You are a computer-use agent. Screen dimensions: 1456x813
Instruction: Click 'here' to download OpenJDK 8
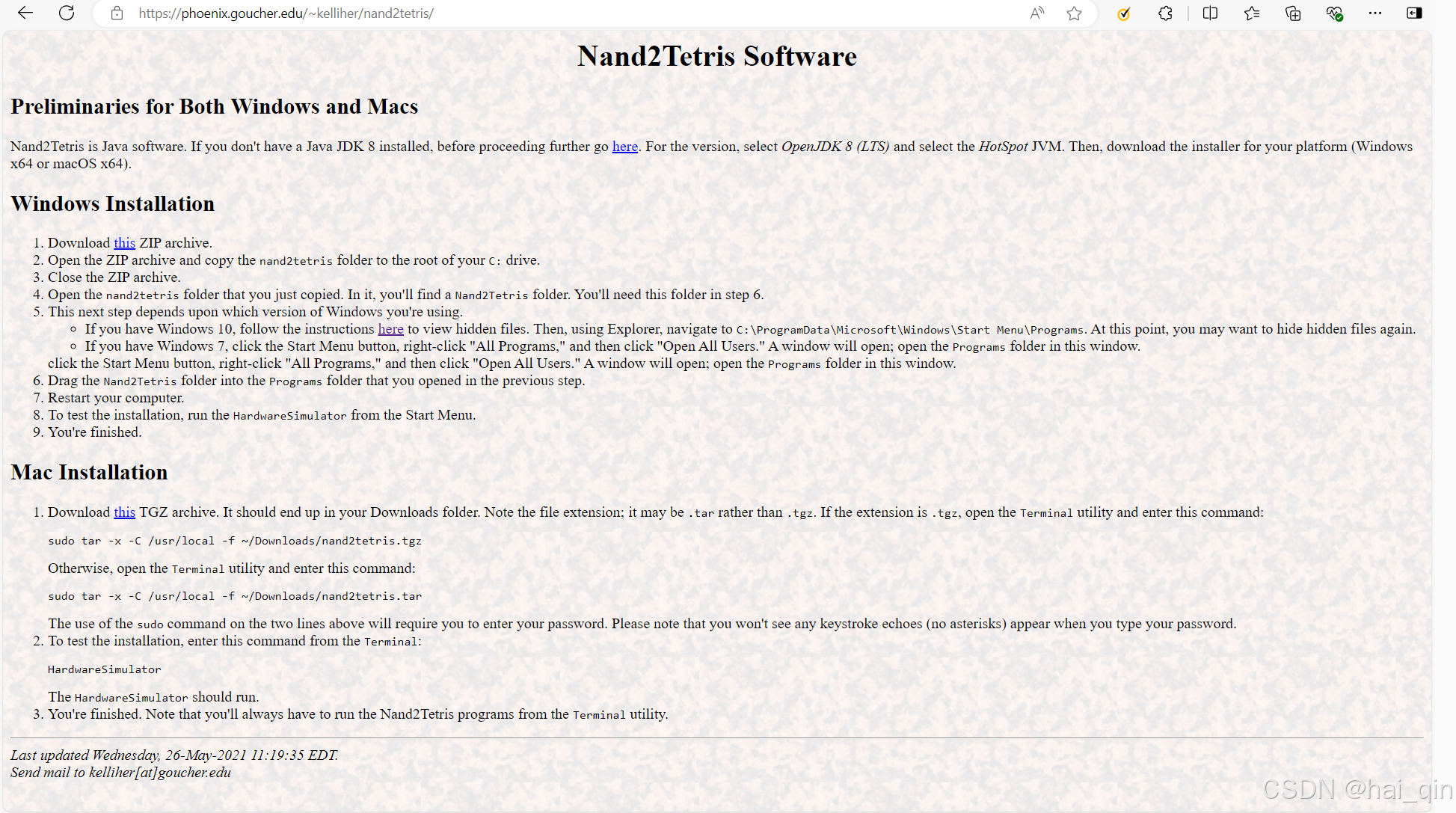624,147
